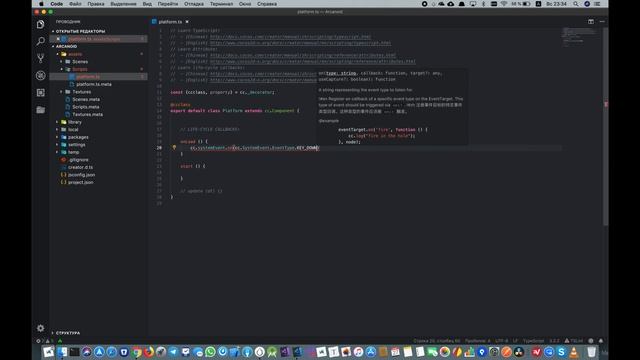This screenshot has height=360, width=640.
Task: Open VLC from the Dock
Action: point(574,352)
